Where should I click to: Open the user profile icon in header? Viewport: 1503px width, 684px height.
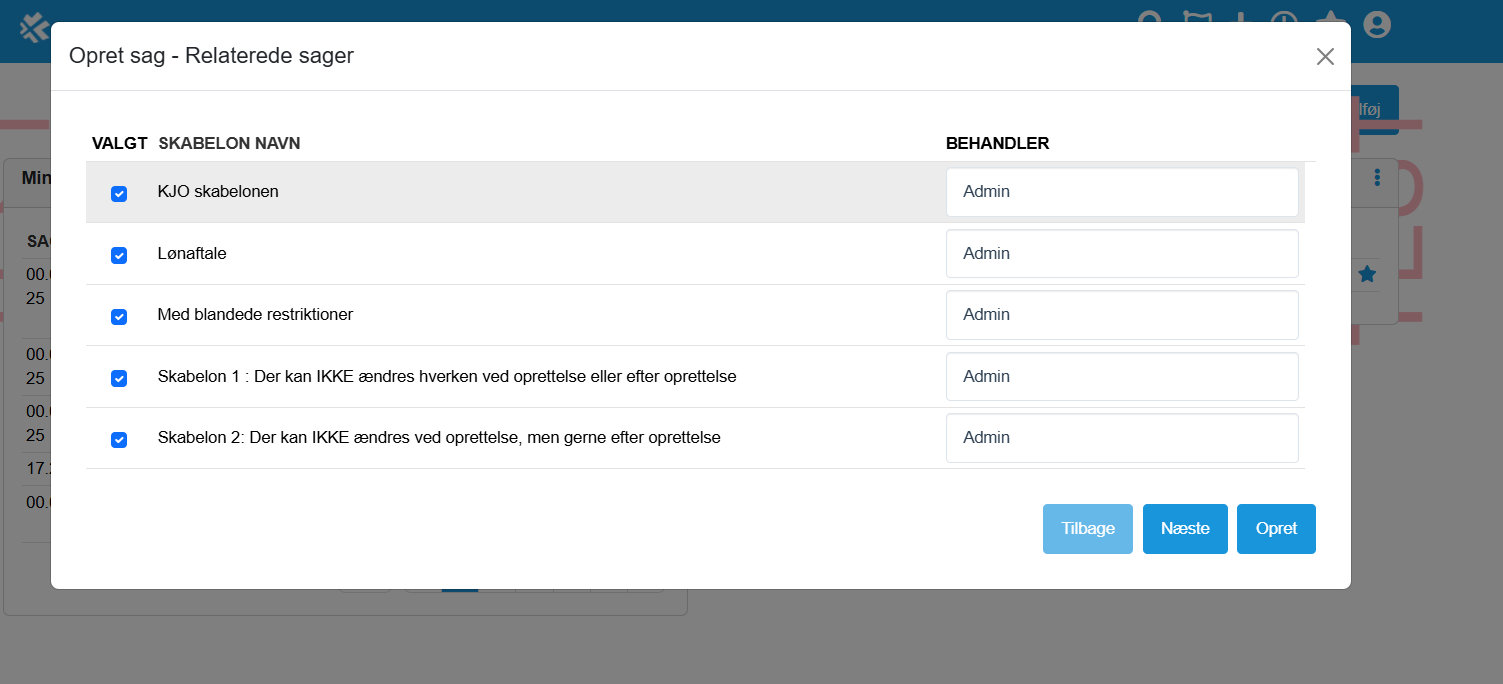1377,24
